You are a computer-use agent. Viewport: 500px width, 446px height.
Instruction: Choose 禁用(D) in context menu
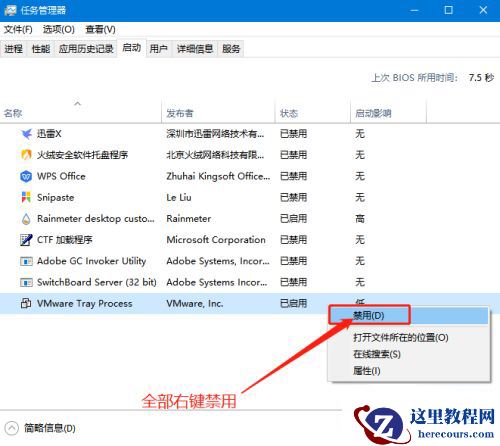click(x=409, y=315)
